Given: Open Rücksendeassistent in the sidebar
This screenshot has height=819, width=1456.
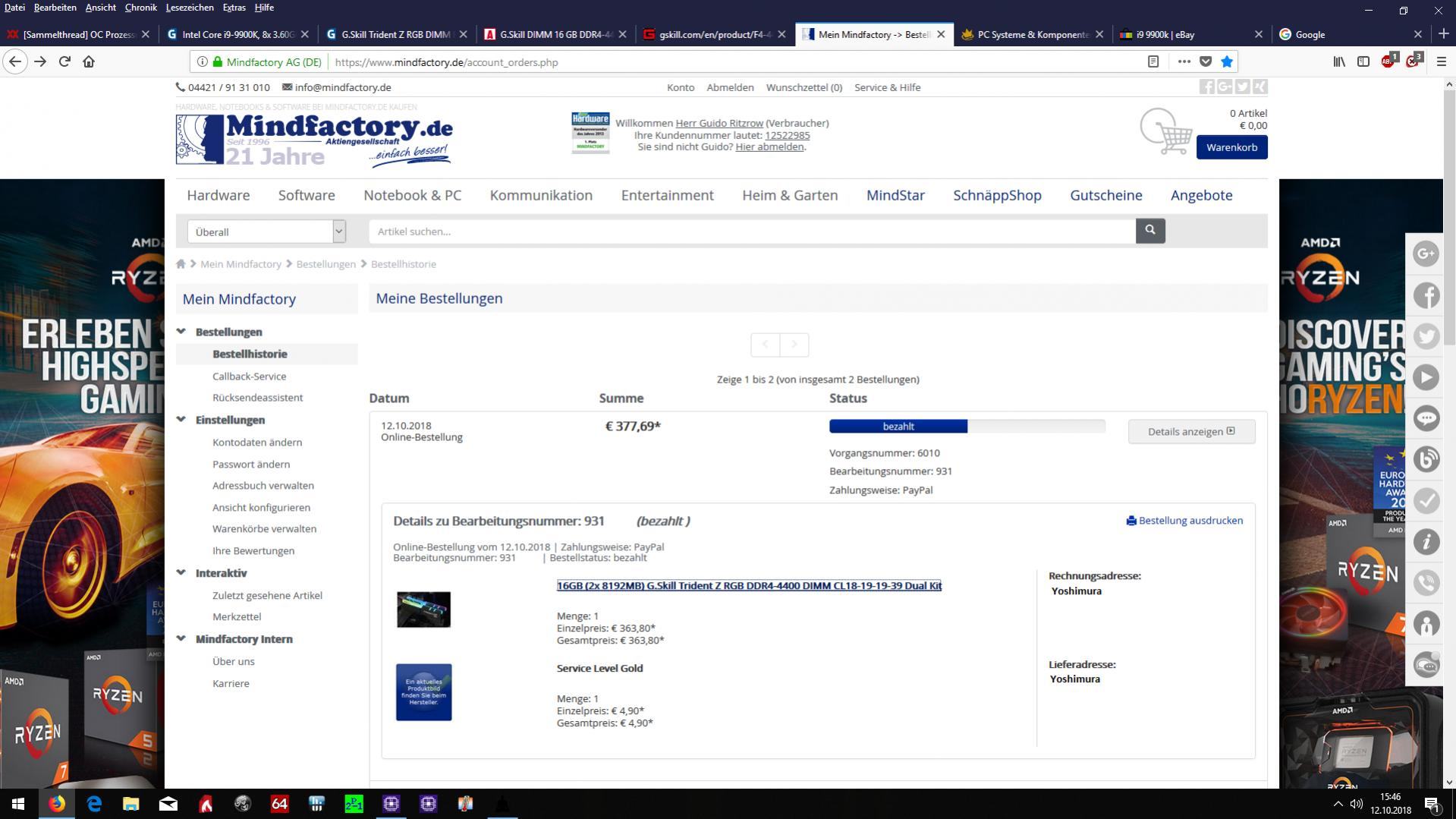Looking at the screenshot, I should (257, 398).
